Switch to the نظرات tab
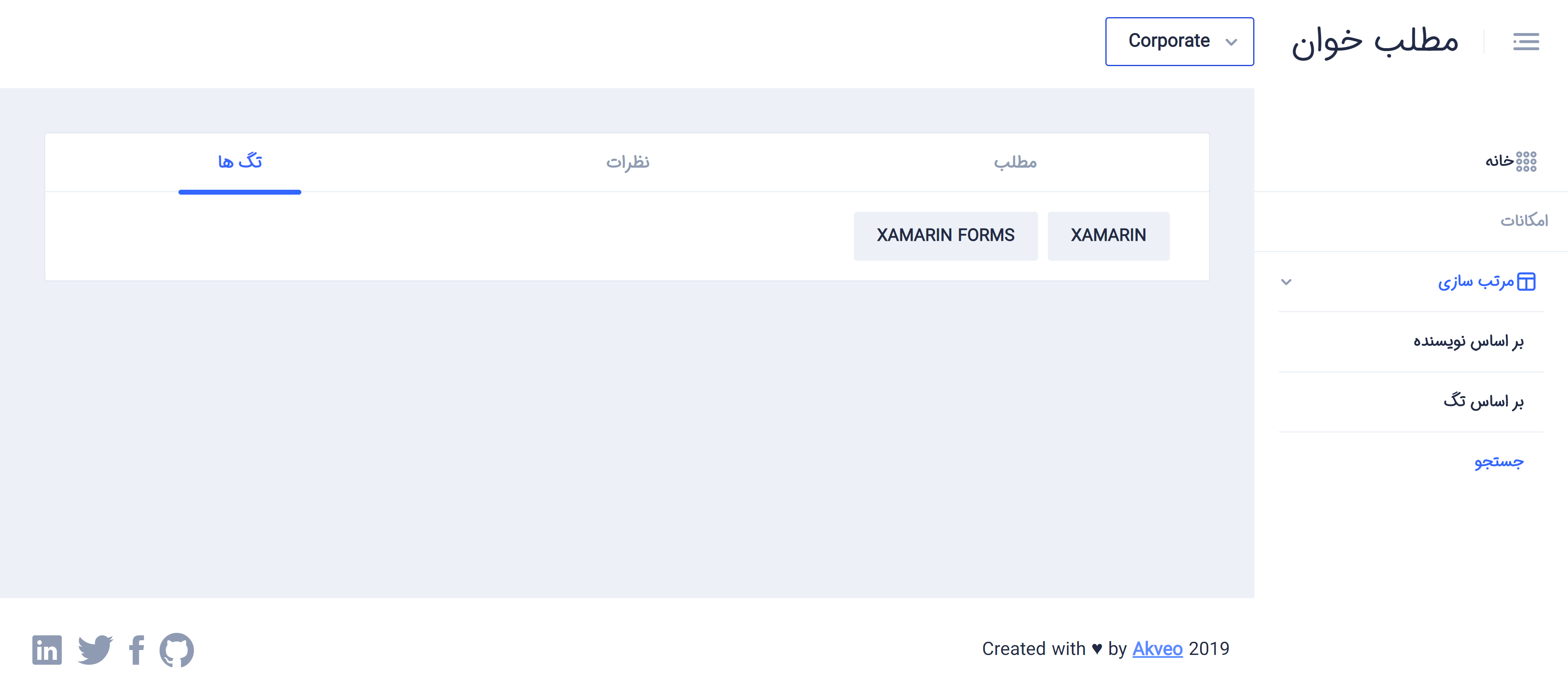This screenshot has width=1568, height=699. (628, 162)
